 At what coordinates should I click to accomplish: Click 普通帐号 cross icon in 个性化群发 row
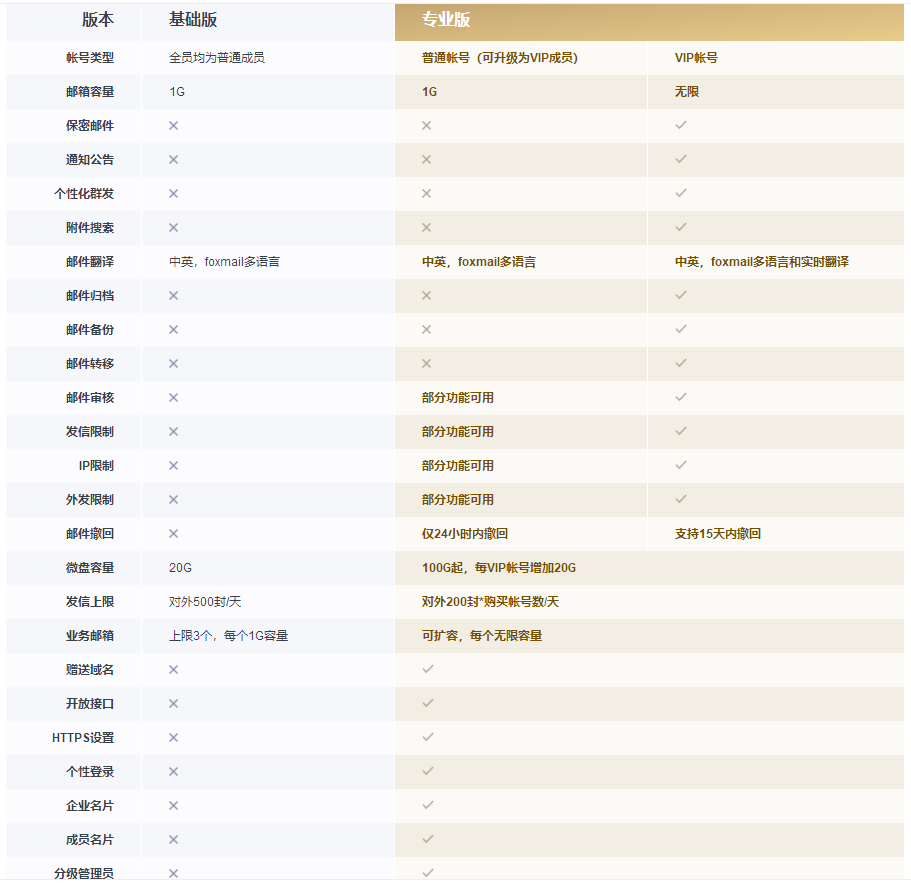(x=426, y=193)
